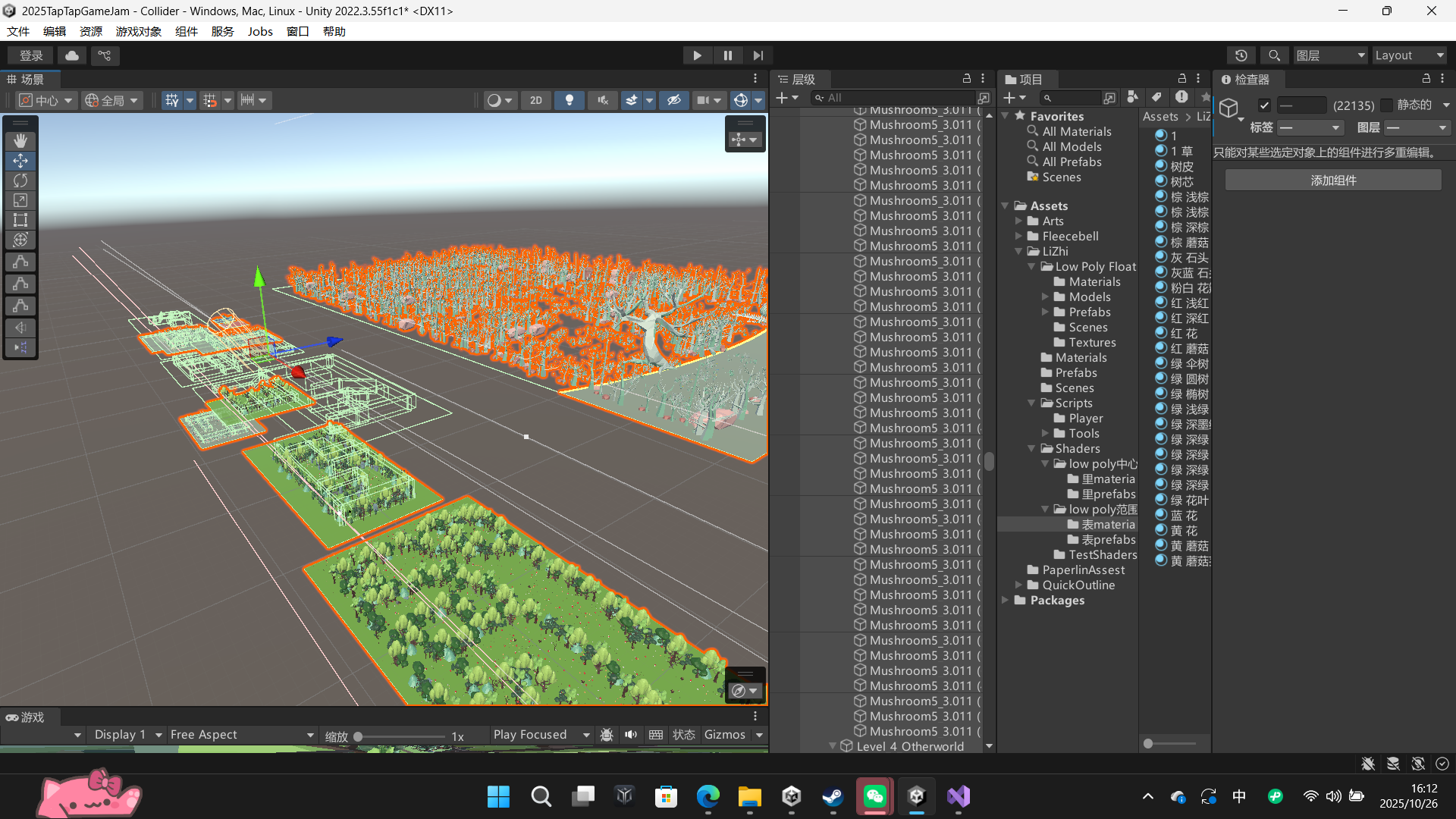Click the Pause button

click(x=727, y=55)
